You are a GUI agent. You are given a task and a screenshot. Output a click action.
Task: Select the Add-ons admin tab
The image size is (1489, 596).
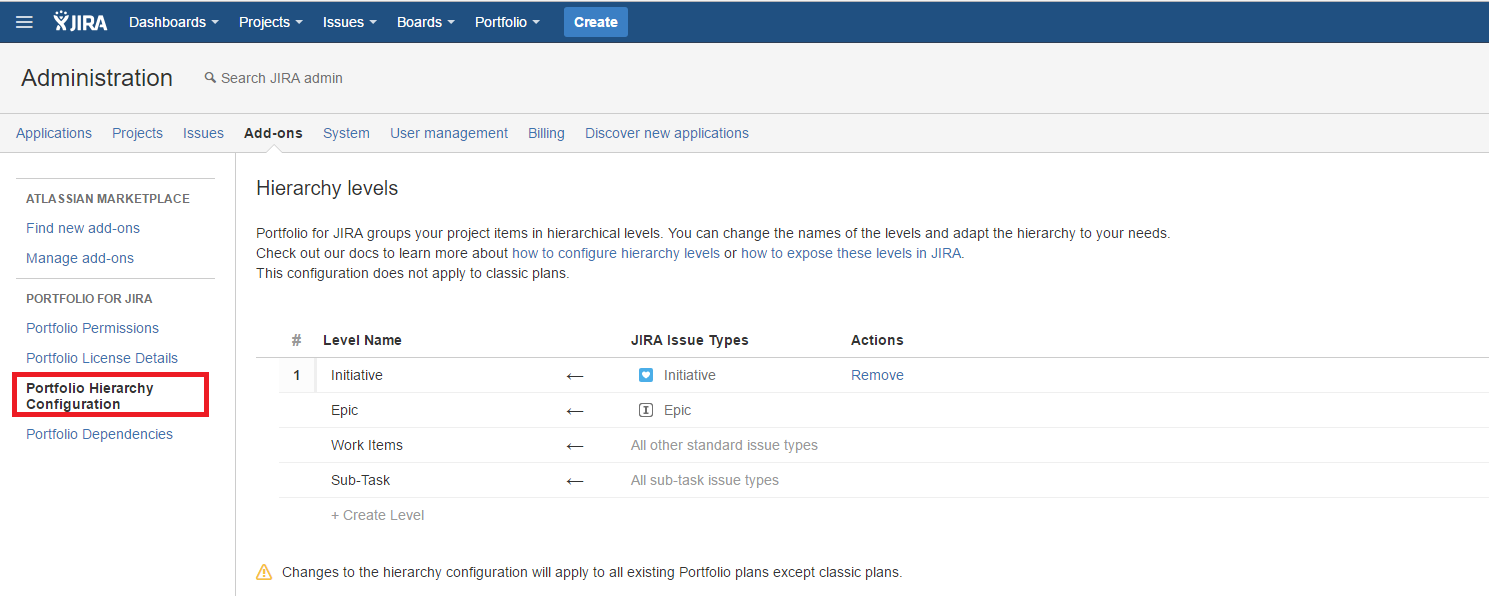(x=273, y=133)
